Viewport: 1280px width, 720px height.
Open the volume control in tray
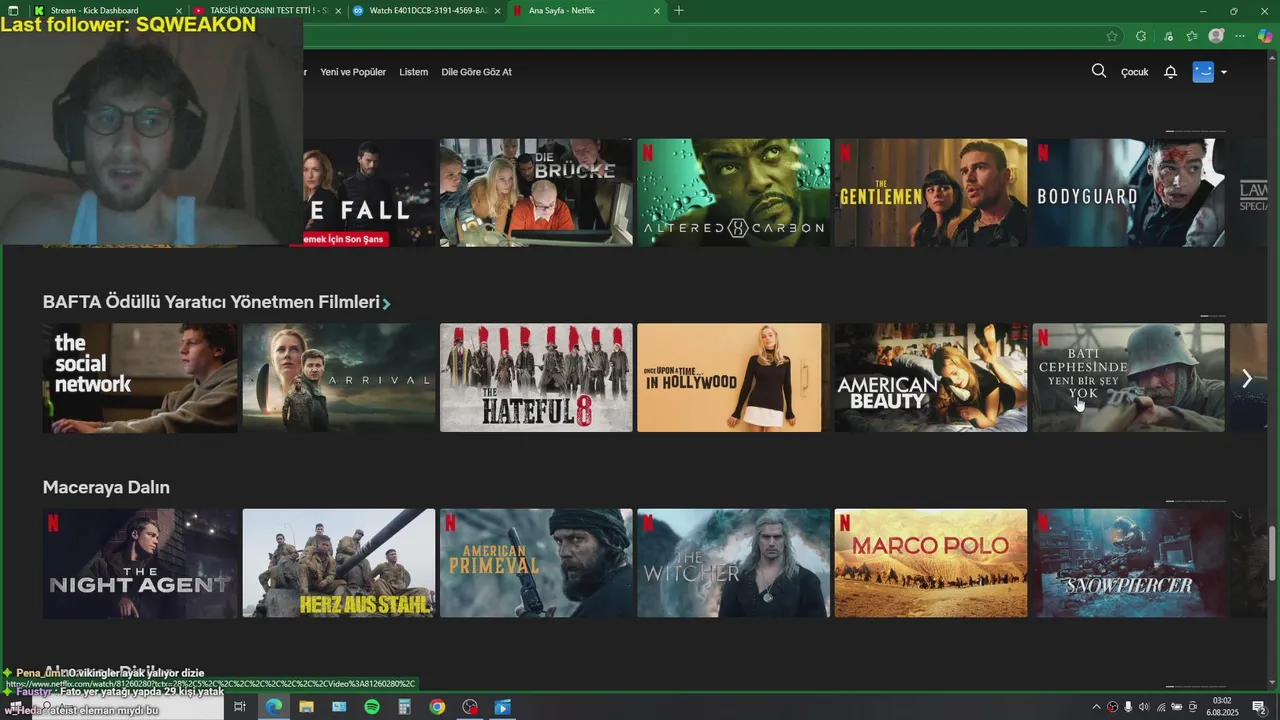click(x=1144, y=707)
